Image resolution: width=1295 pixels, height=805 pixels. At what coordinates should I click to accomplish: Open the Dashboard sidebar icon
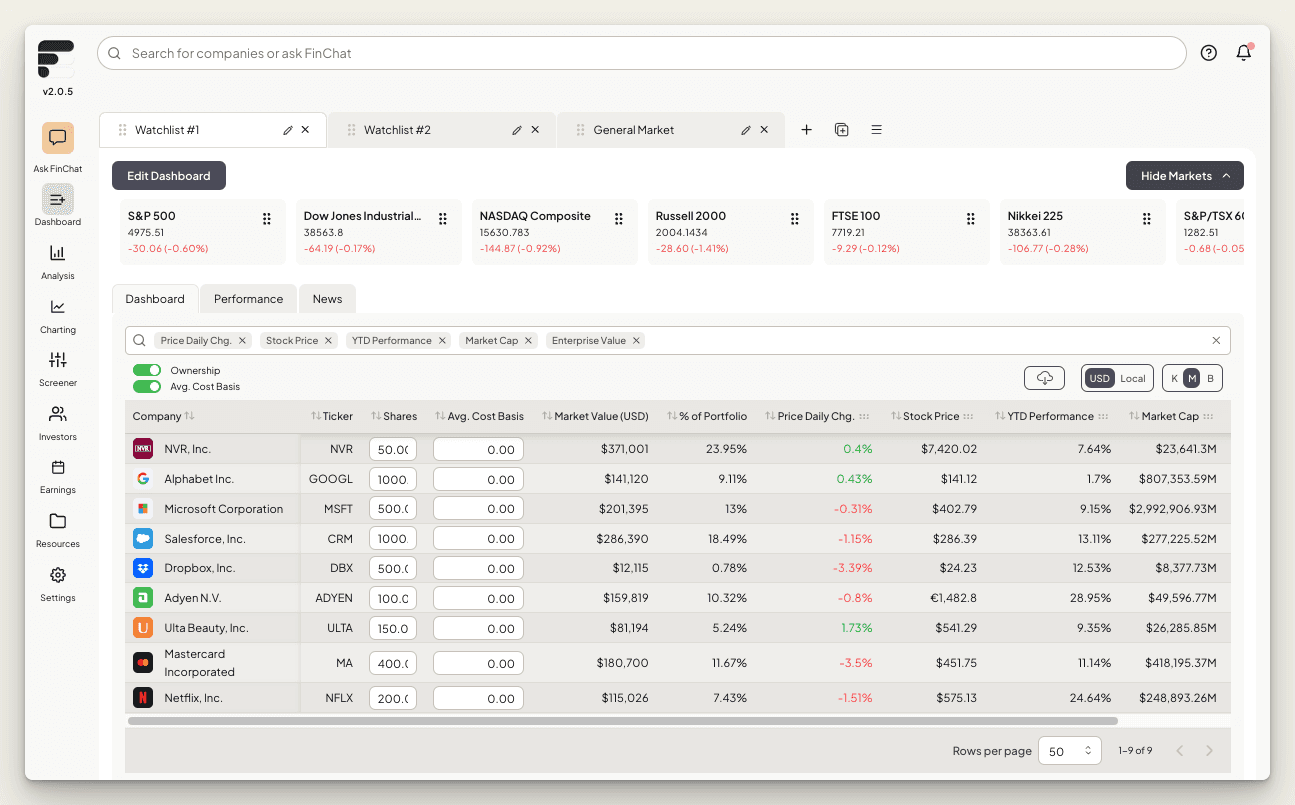[57, 199]
